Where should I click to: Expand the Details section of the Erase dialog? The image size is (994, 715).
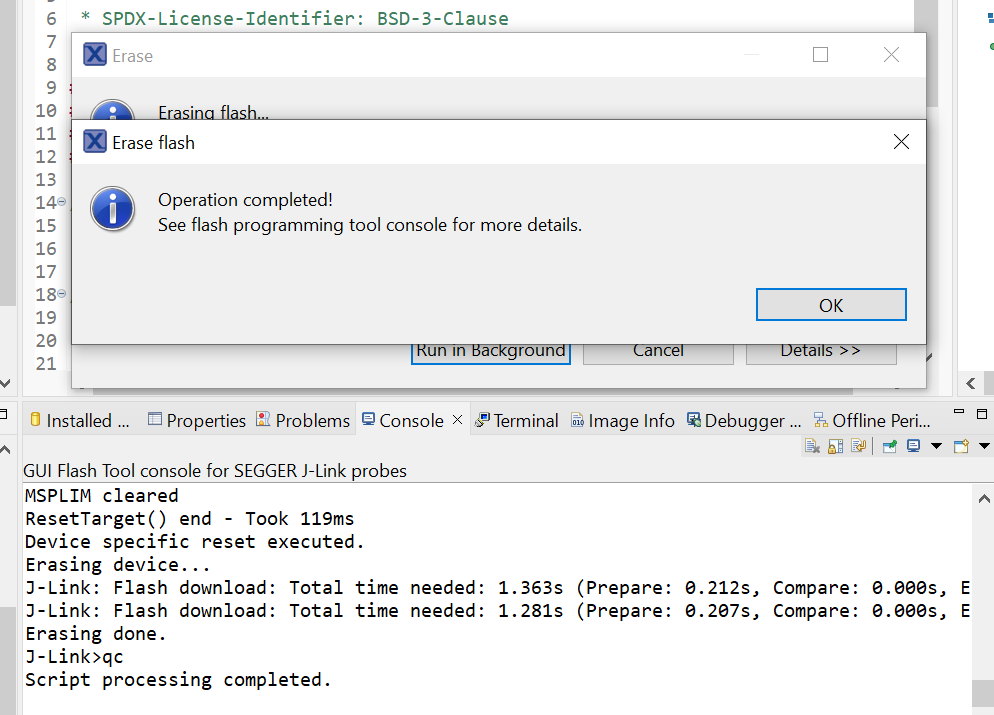pos(820,350)
